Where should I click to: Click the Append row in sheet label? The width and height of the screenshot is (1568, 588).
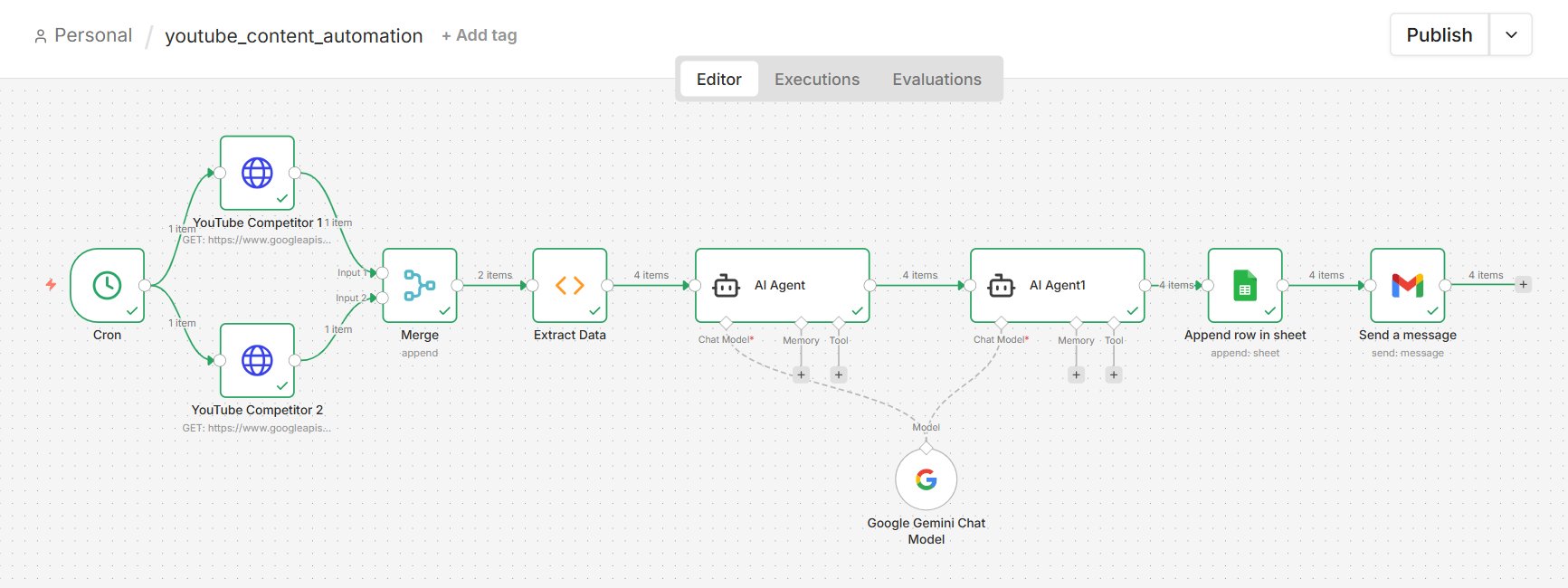coord(1245,335)
